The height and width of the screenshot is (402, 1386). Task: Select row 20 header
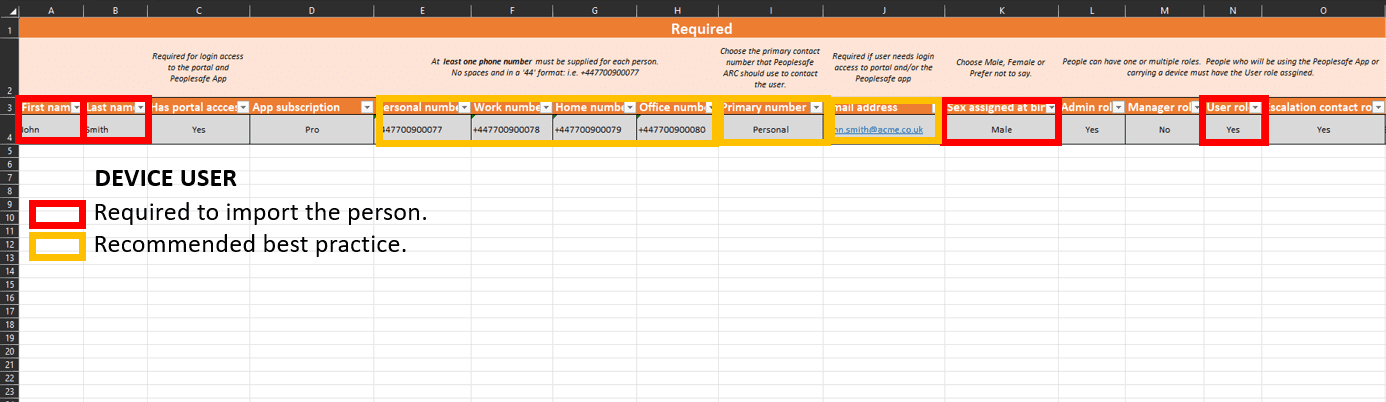click(x=9, y=352)
